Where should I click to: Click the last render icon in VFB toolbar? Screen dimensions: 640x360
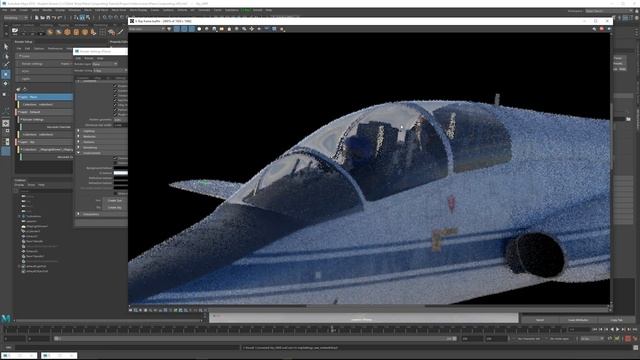point(282,29)
